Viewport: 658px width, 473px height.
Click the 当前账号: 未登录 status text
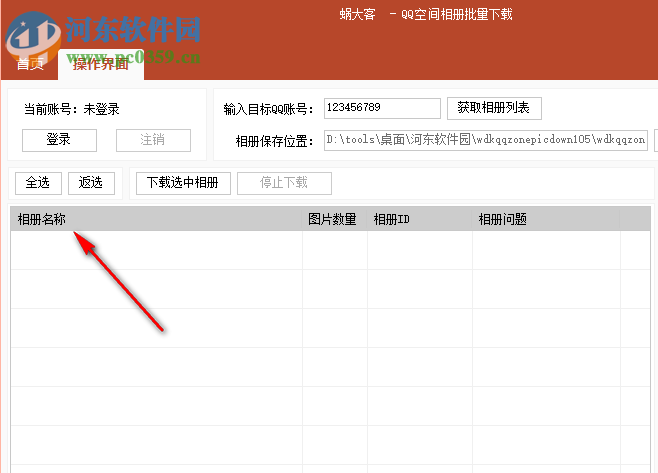tap(71, 110)
